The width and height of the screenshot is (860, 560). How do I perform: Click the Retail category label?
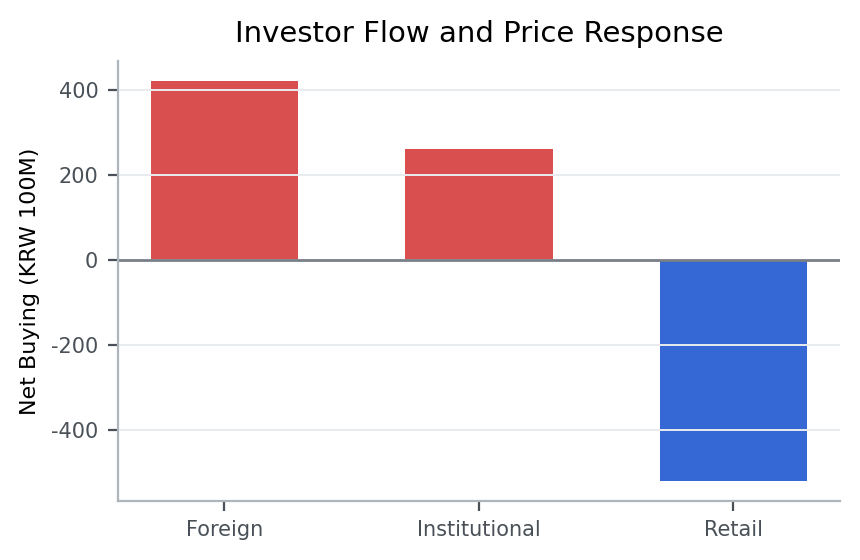[733, 529]
